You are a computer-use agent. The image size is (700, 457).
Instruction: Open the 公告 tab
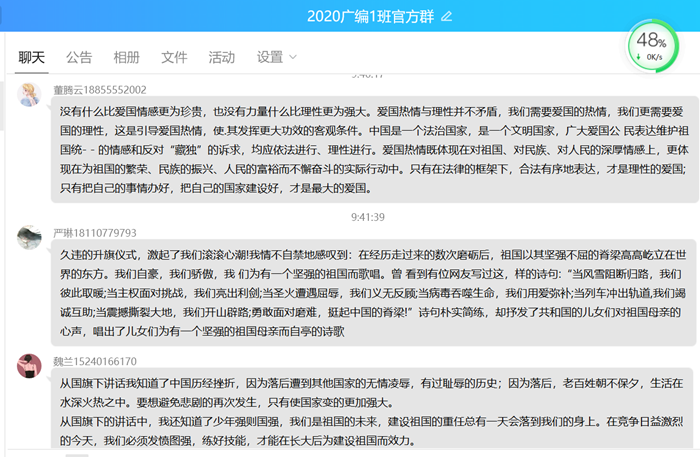(79, 57)
